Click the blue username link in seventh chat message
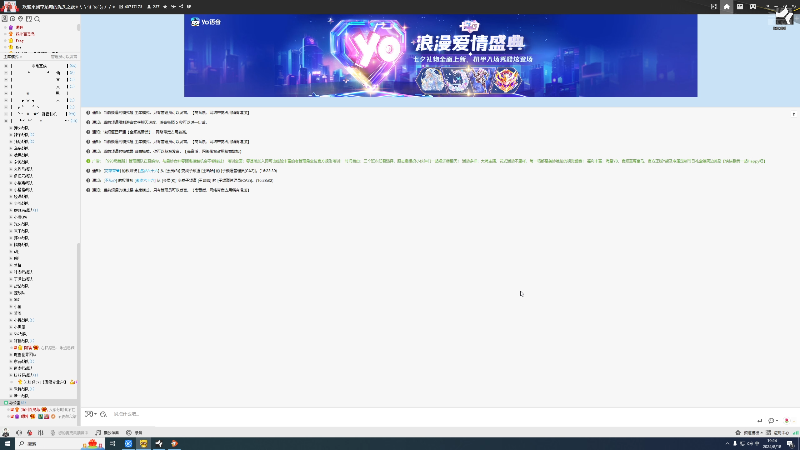800x450 pixels. tap(111, 171)
